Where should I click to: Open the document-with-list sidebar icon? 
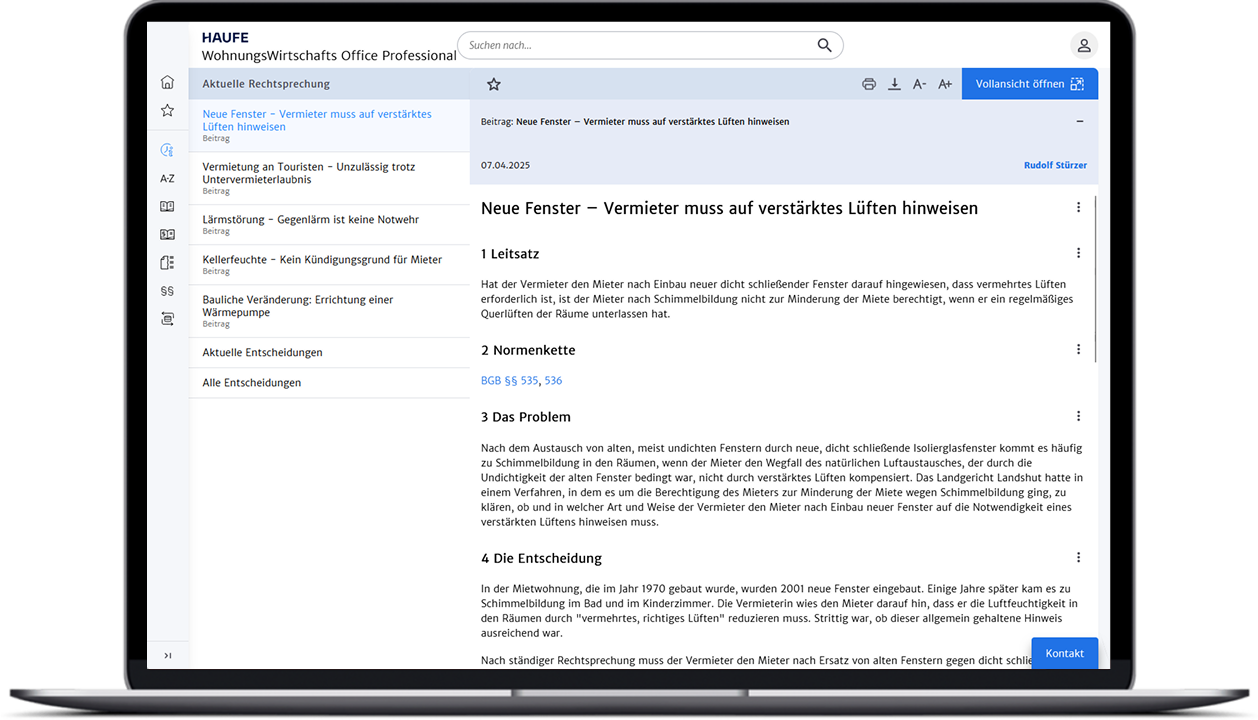(167, 263)
